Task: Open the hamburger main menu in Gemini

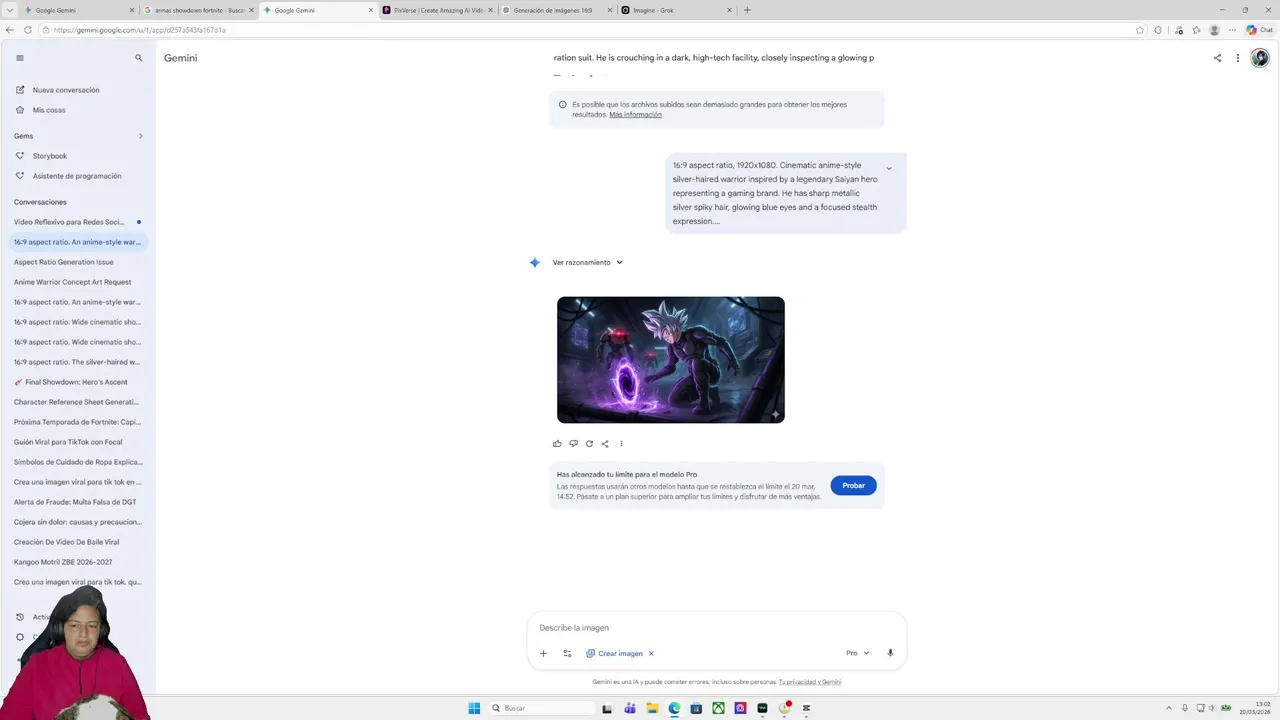Action: click(19, 58)
